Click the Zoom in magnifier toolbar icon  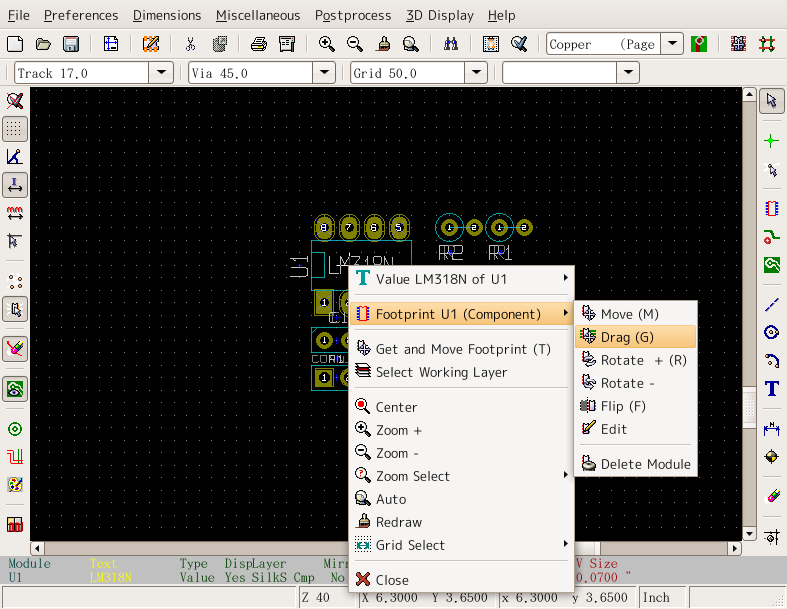point(326,44)
